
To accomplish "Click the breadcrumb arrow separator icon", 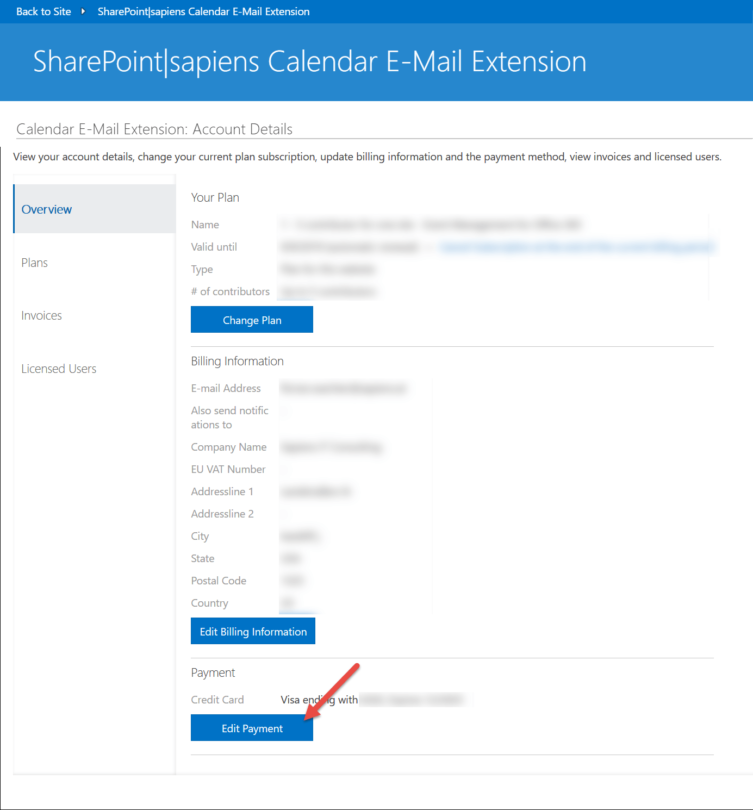I will pos(83,11).
